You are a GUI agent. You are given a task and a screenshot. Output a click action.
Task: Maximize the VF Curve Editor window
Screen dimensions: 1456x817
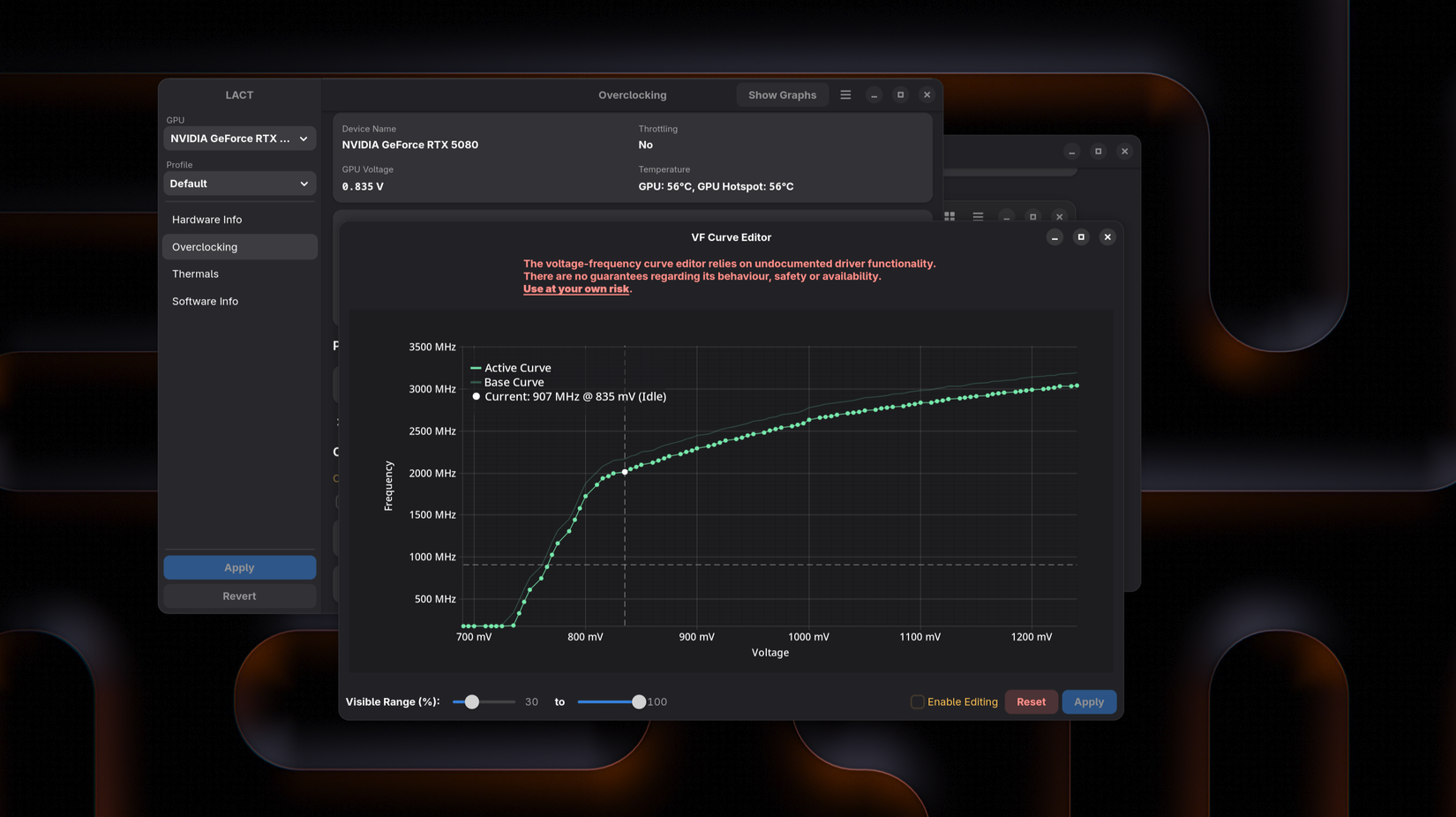click(x=1081, y=237)
